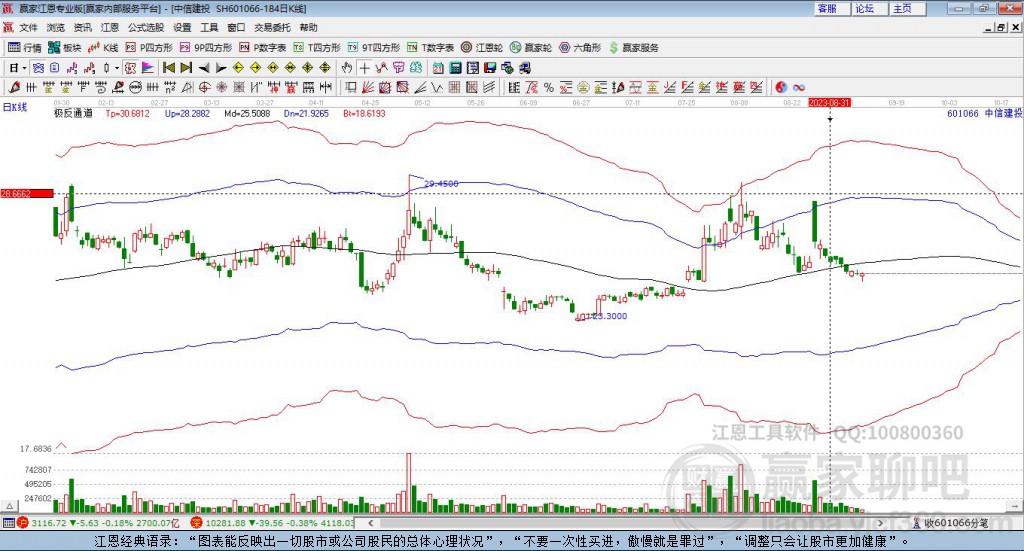Click the highlighted date 2023-08-31 marker

[x=829, y=103]
